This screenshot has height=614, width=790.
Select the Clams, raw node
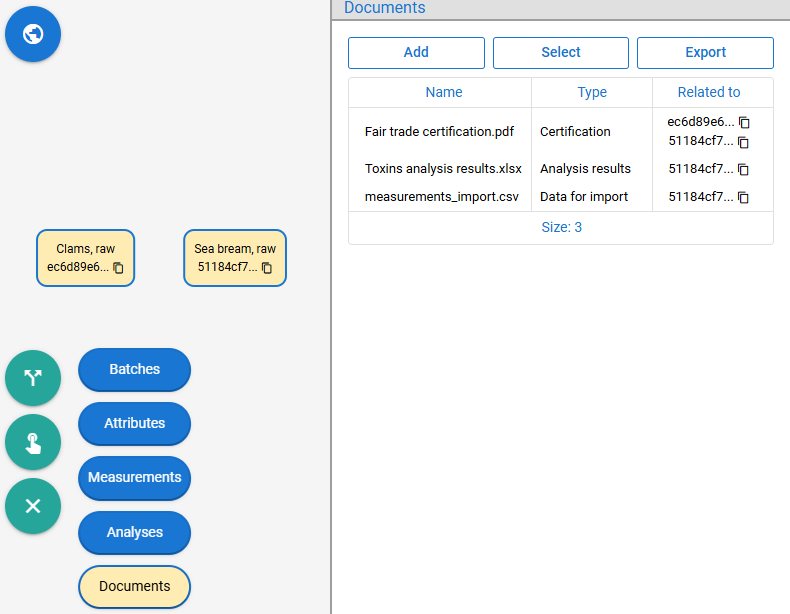pos(85,258)
